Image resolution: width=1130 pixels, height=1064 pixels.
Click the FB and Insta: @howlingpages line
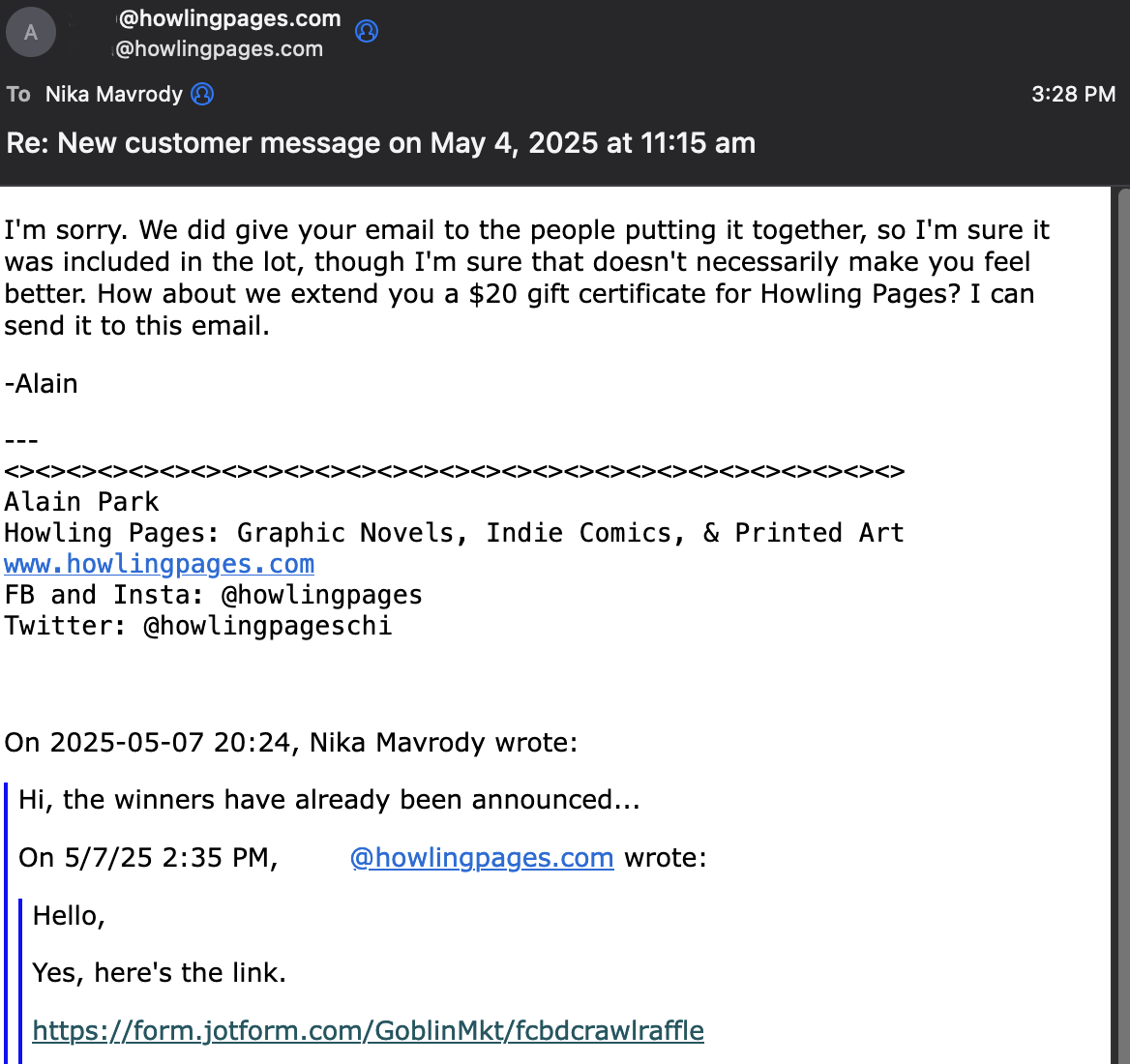pos(213,595)
